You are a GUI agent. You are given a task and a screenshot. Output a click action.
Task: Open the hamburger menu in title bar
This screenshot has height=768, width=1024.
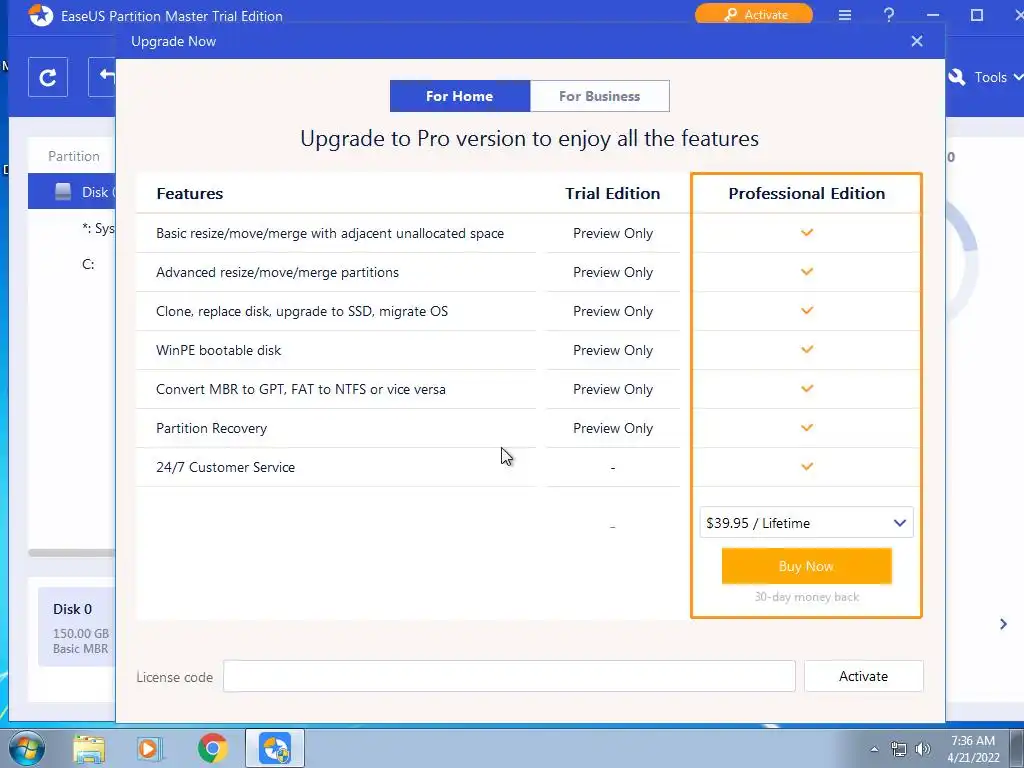844,15
